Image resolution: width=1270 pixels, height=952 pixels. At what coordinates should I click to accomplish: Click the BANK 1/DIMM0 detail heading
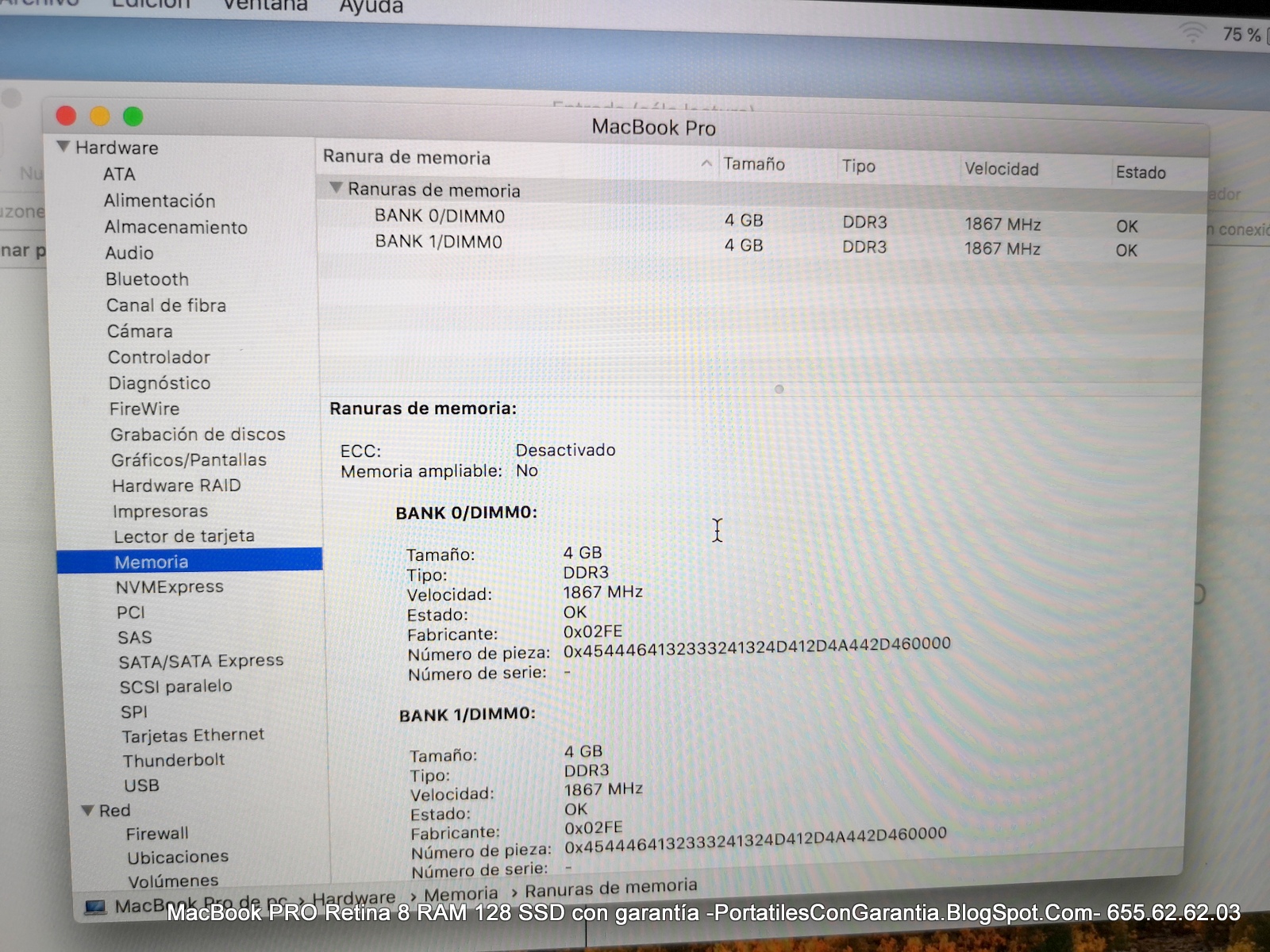tap(468, 714)
